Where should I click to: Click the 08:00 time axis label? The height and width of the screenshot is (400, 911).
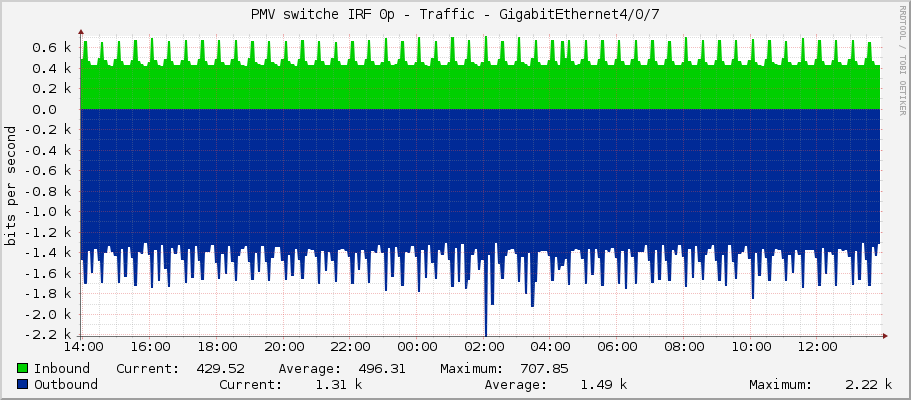pos(684,347)
